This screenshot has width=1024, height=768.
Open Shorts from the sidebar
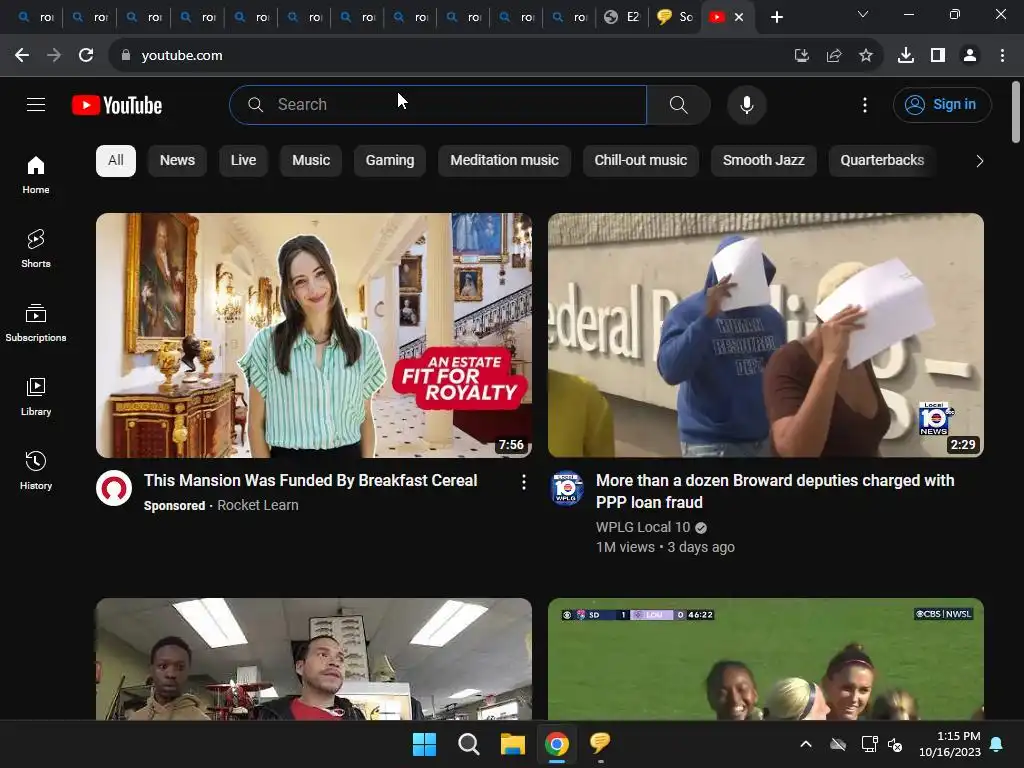(x=36, y=249)
